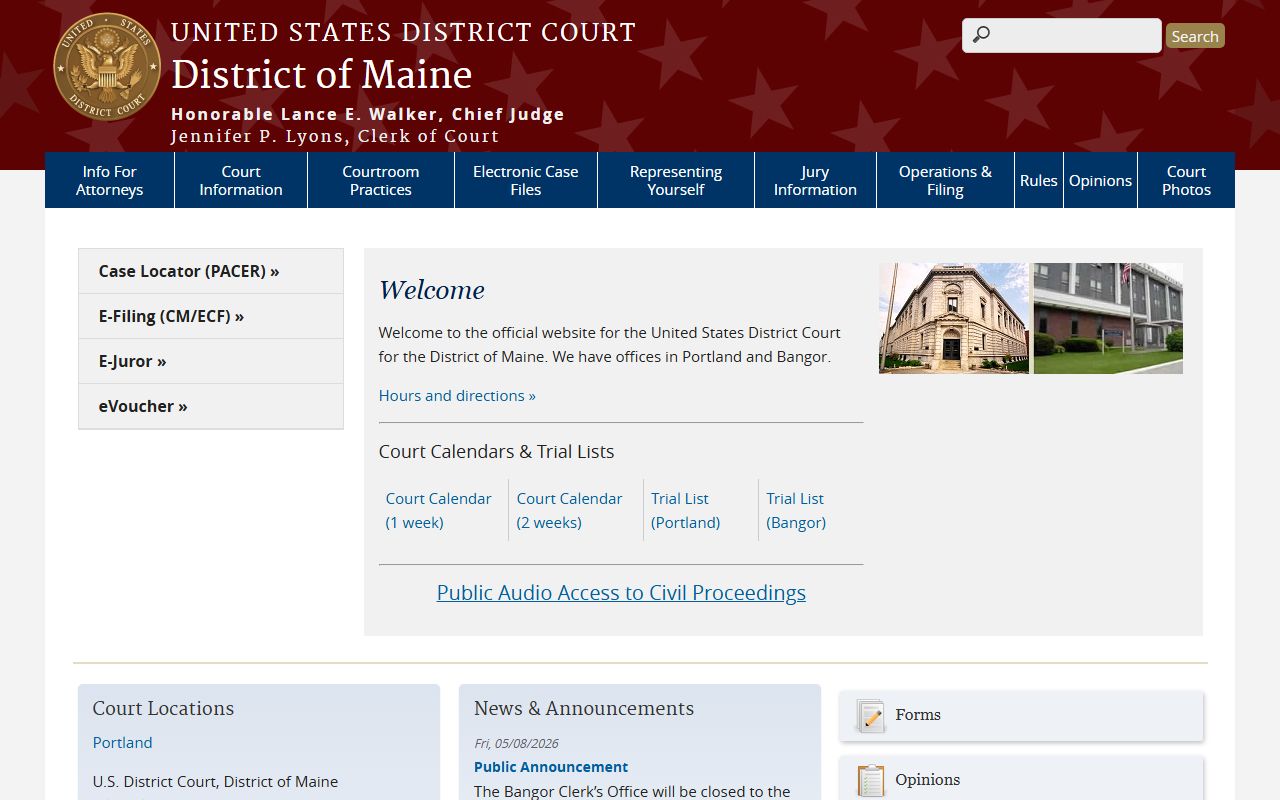Open Electronic Case Files menu
The height and width of the screenshot is (800, 1280).
pyautogui.click(x=526, y=180)
